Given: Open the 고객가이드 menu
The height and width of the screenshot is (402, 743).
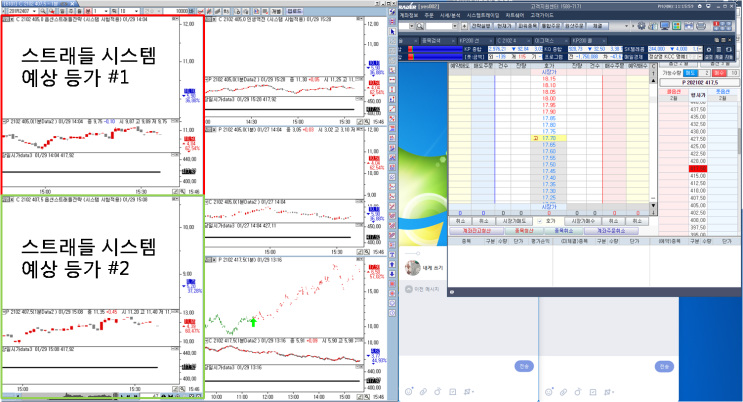Looking at the screenshot, I should [x=542, y=15].
